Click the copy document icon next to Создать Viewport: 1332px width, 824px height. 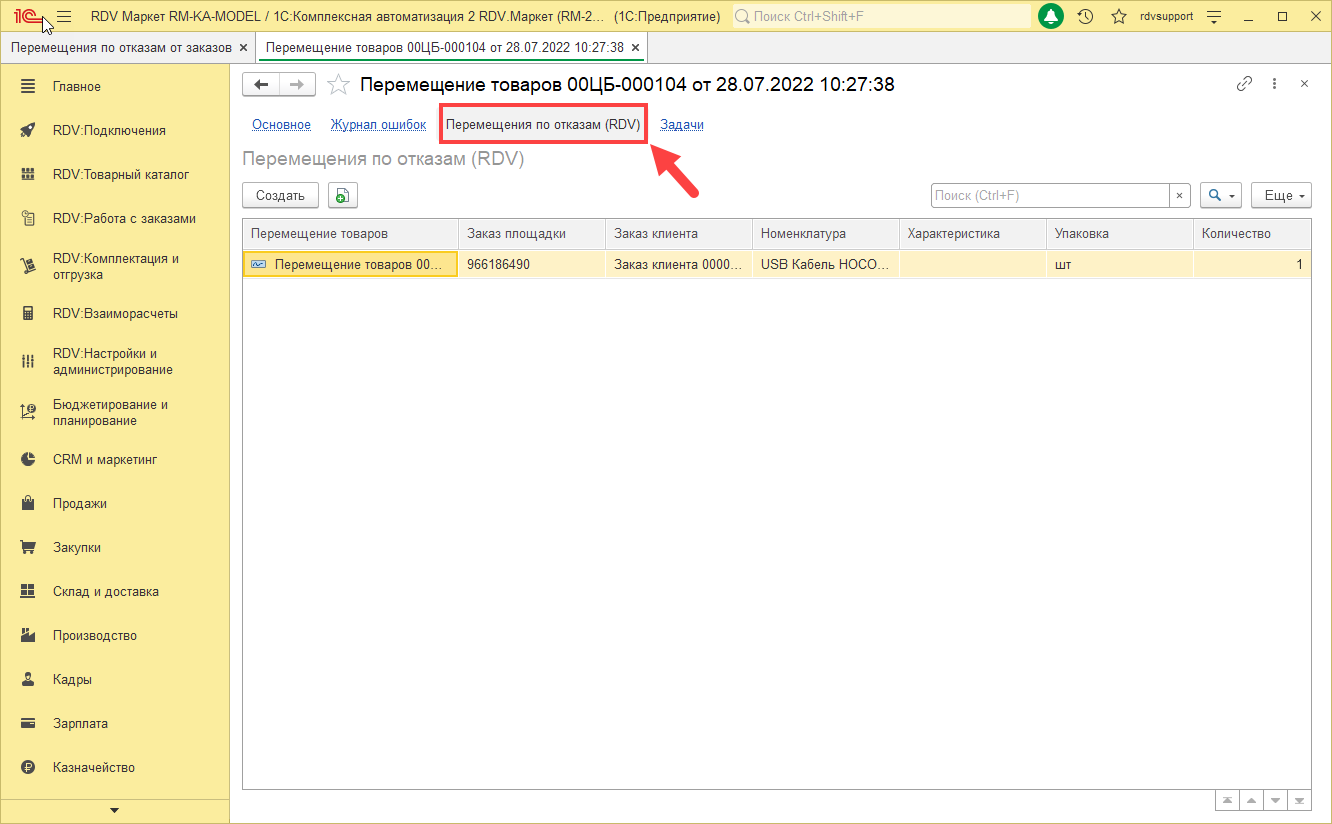pos(342,196)
